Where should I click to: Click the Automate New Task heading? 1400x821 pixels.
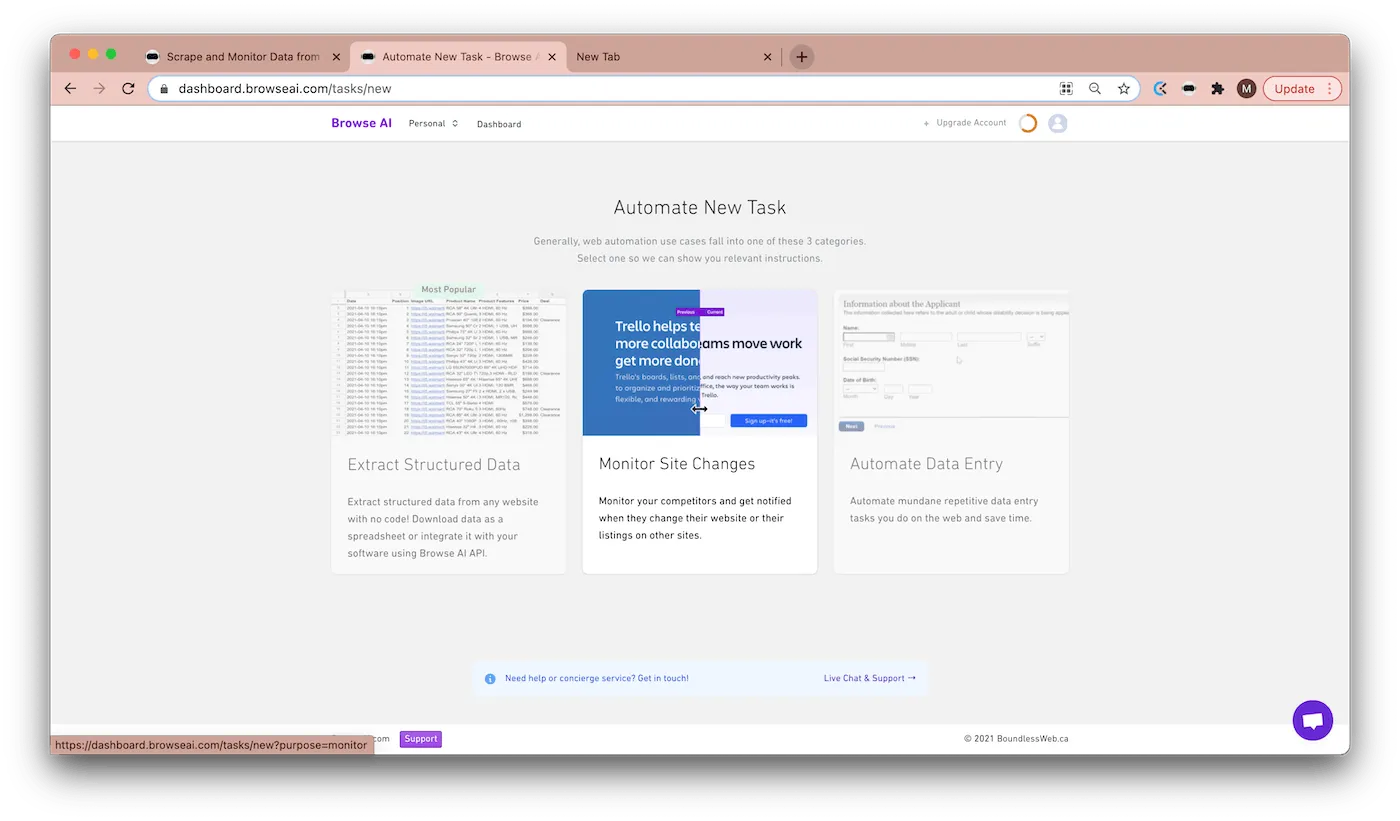(700, 208)
